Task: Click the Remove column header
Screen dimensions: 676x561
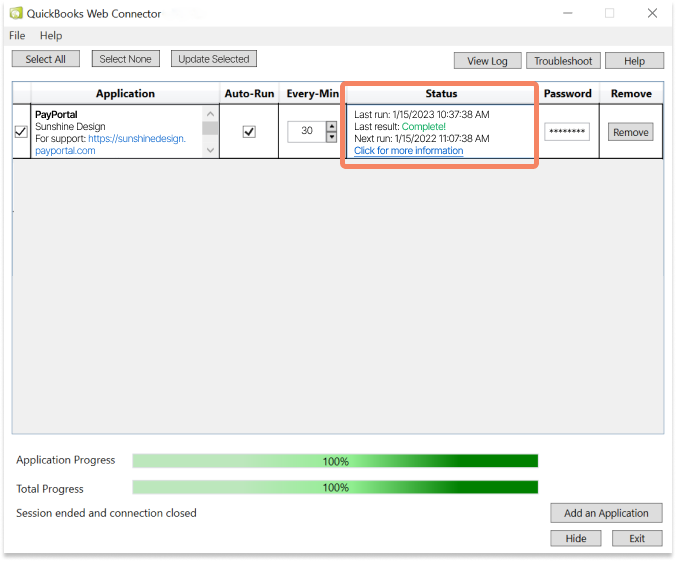Action: point(631,94)
